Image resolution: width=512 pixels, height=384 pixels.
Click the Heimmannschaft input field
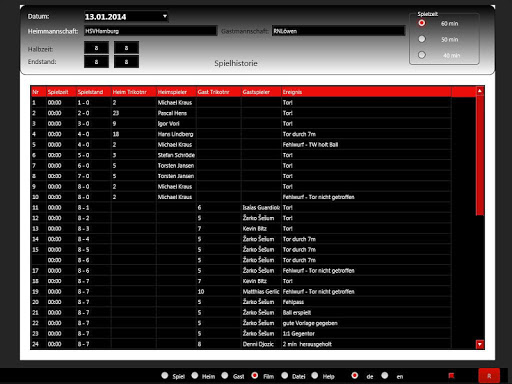pyautogui.click(x=150, y=31)
